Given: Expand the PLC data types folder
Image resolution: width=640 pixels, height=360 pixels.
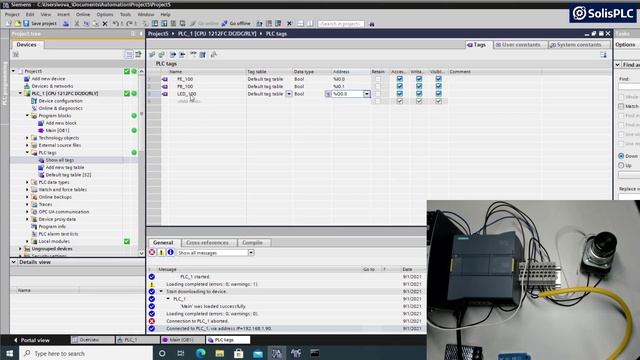Looking at the screenshot, I should tap(27, 182).
